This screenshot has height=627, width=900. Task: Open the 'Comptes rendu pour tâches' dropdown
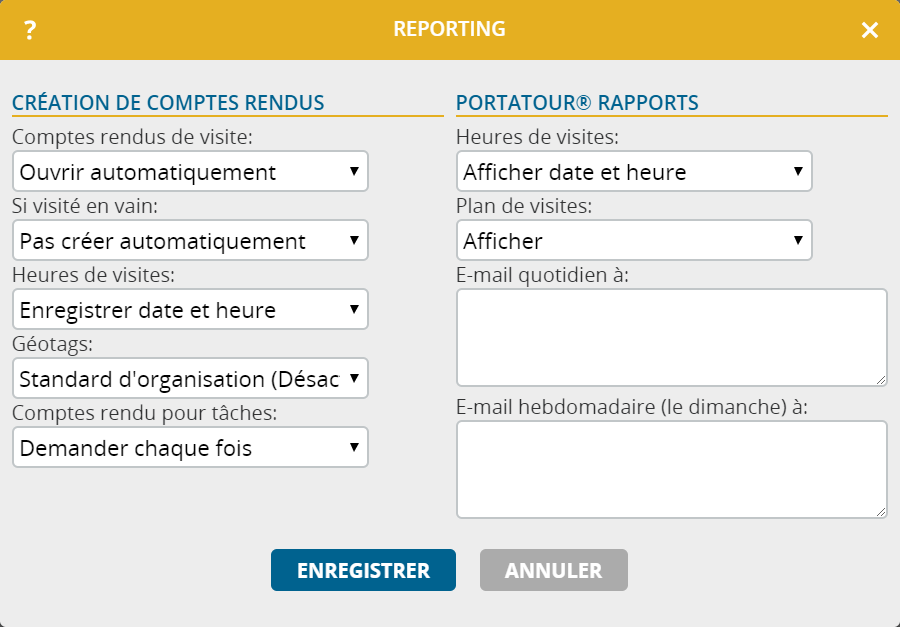190,447
